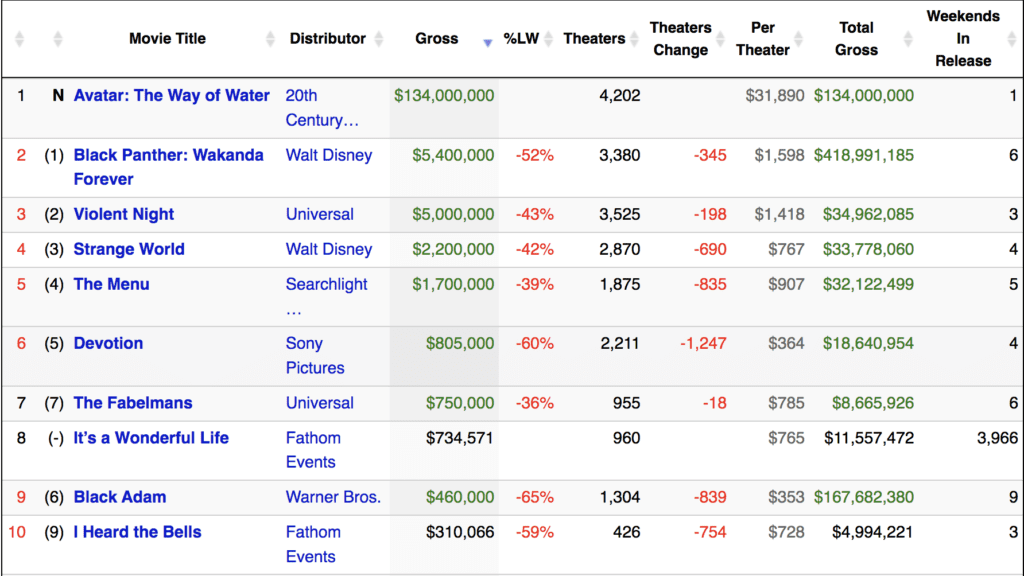Open I Heard the Bells link

point(137,532)
